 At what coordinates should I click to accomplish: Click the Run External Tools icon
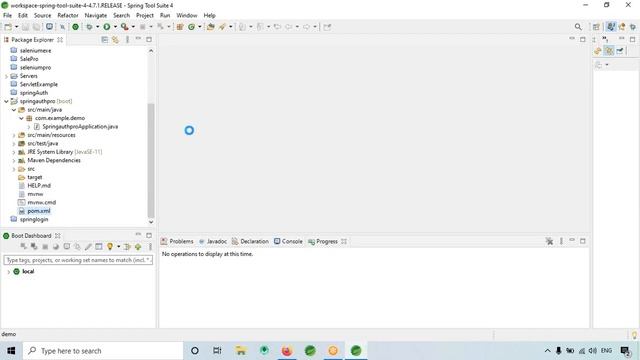click(124, 27)
